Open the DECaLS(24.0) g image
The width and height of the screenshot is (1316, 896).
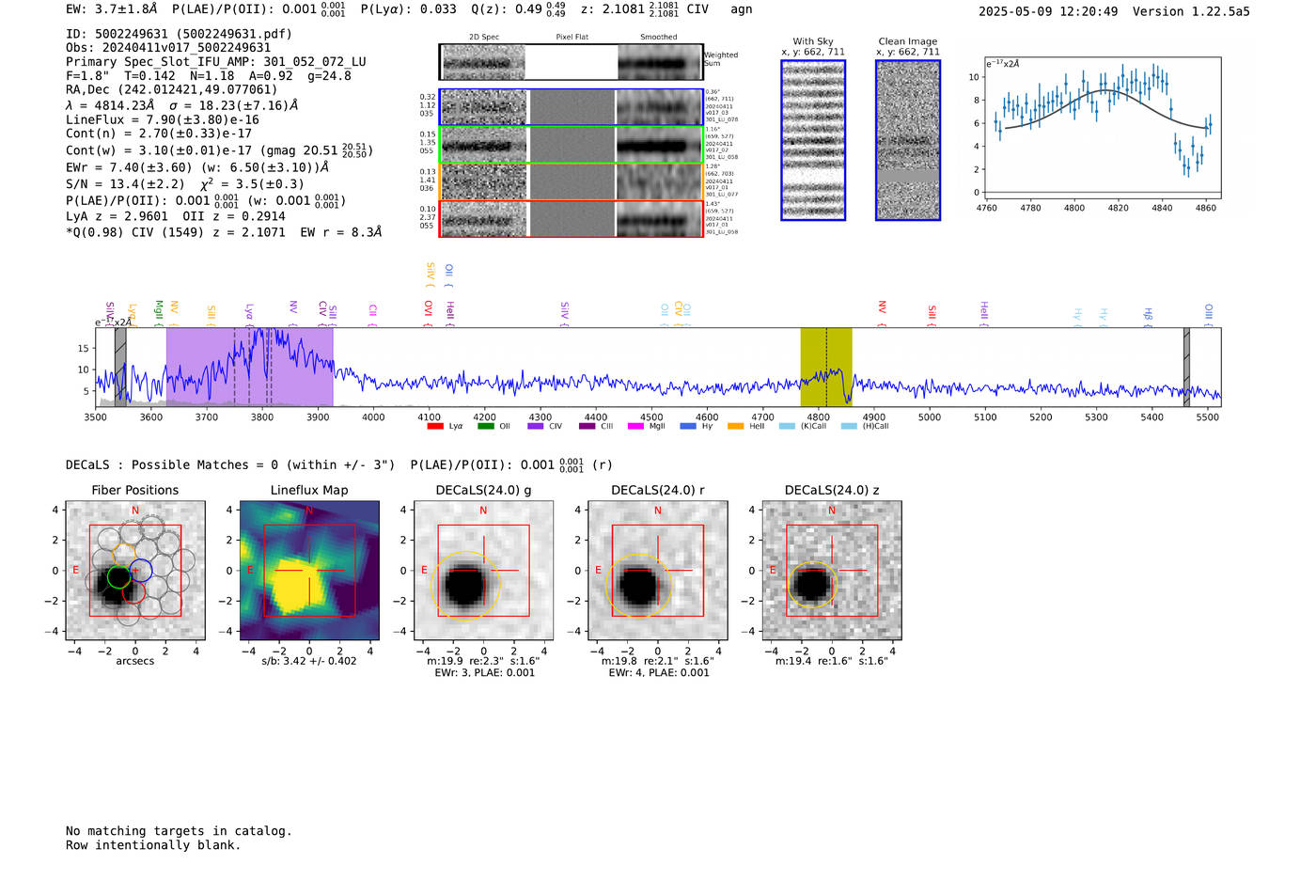483,571
